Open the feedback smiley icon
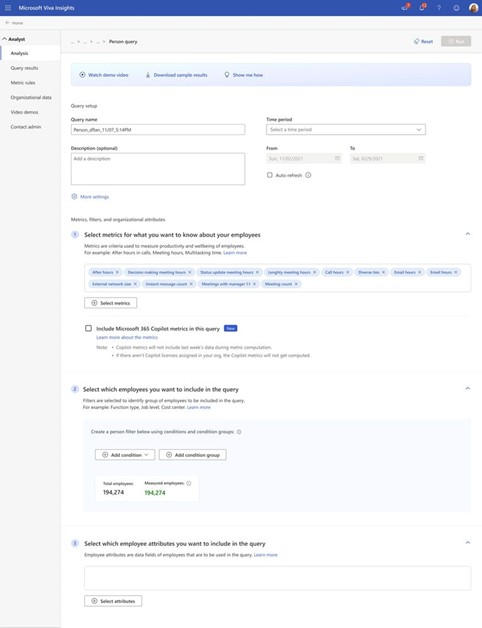The height and width of the screenshot is (628, 482). click(456, 8)
